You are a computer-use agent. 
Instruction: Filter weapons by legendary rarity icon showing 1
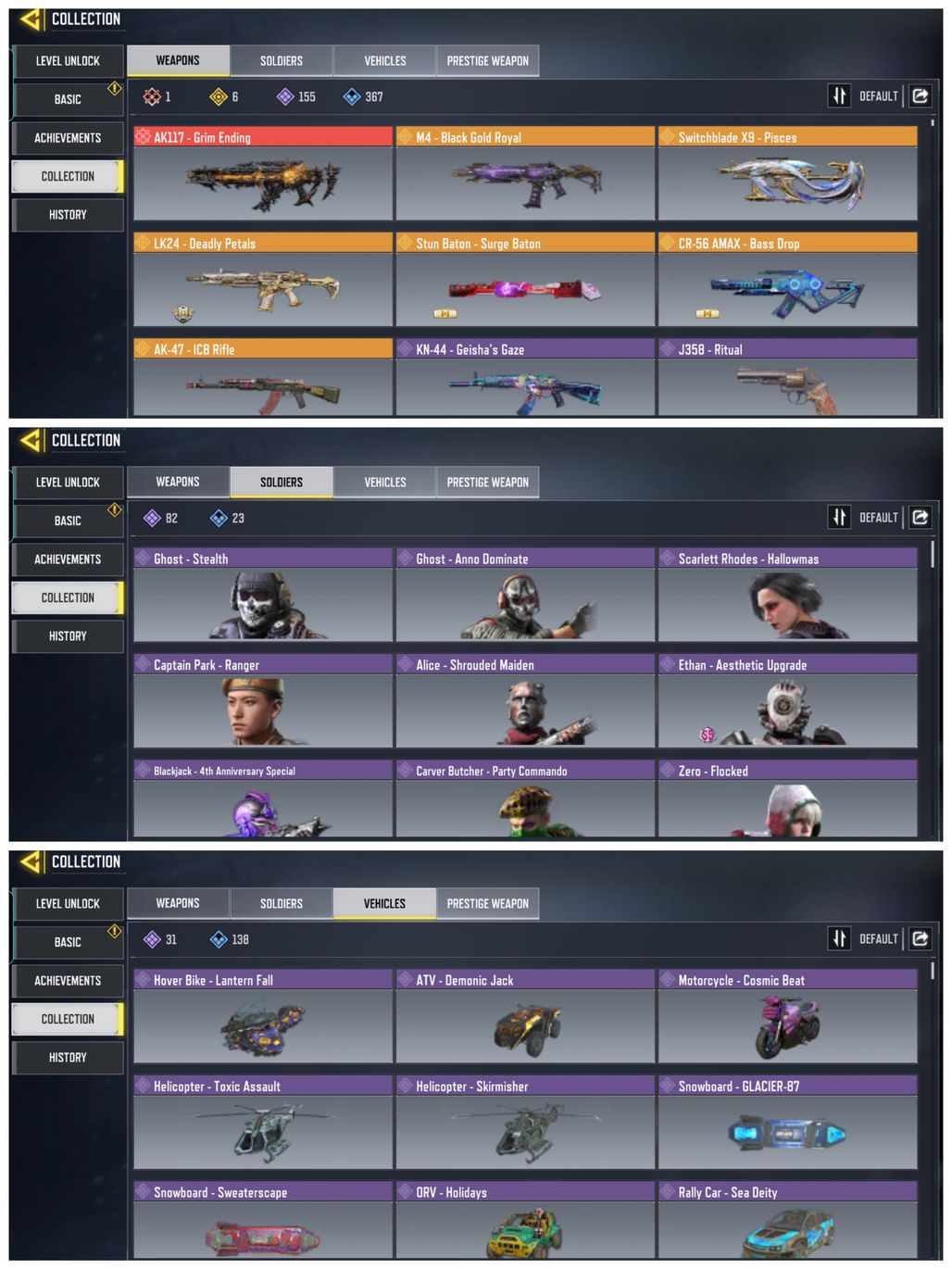click(x=152, y=96)
